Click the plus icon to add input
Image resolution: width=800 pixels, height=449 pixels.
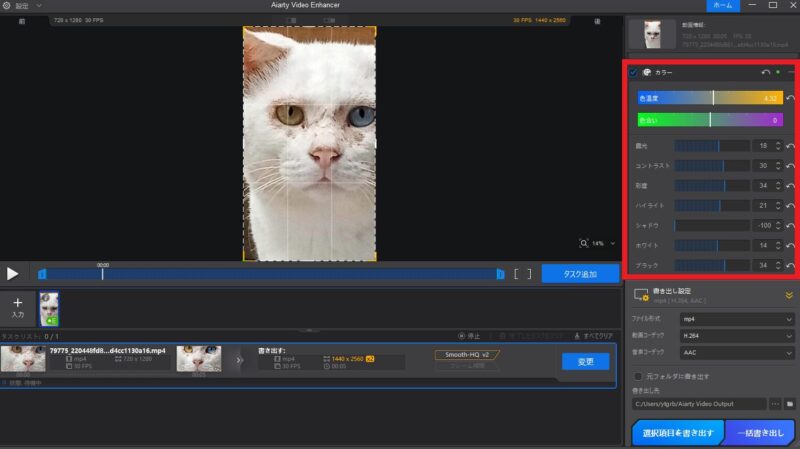coord(17,301)
